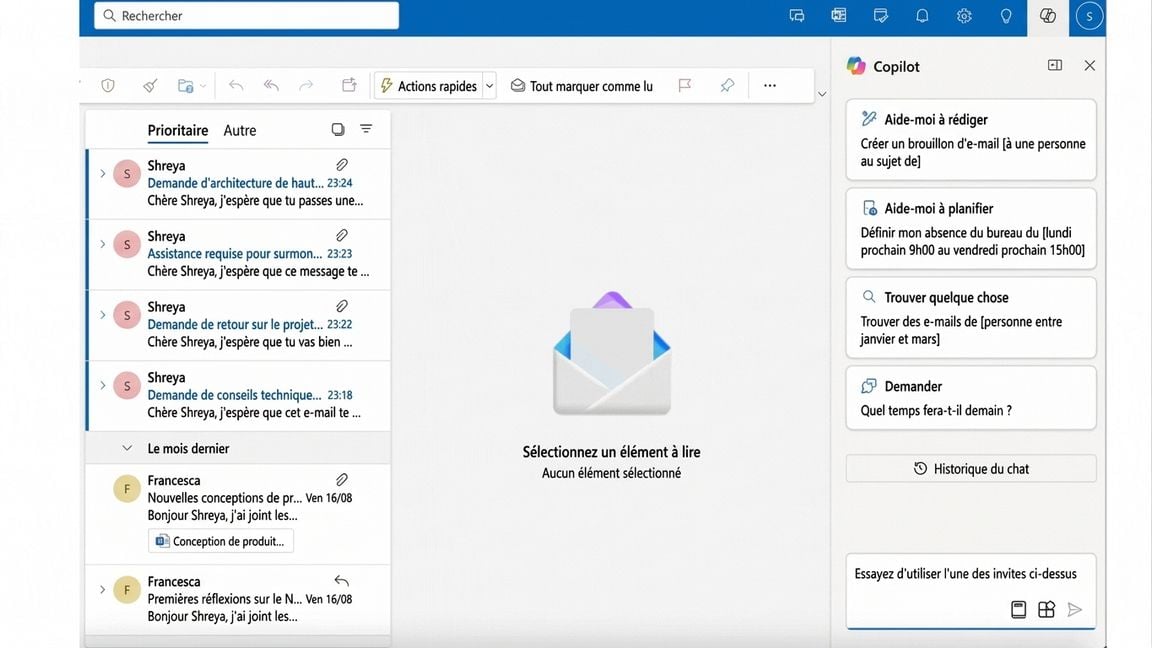Expand the 'Premières réflexions' Francesca conversation
Image resolution: width=1152 pixels, height=648 pixels.
(102, 589)
